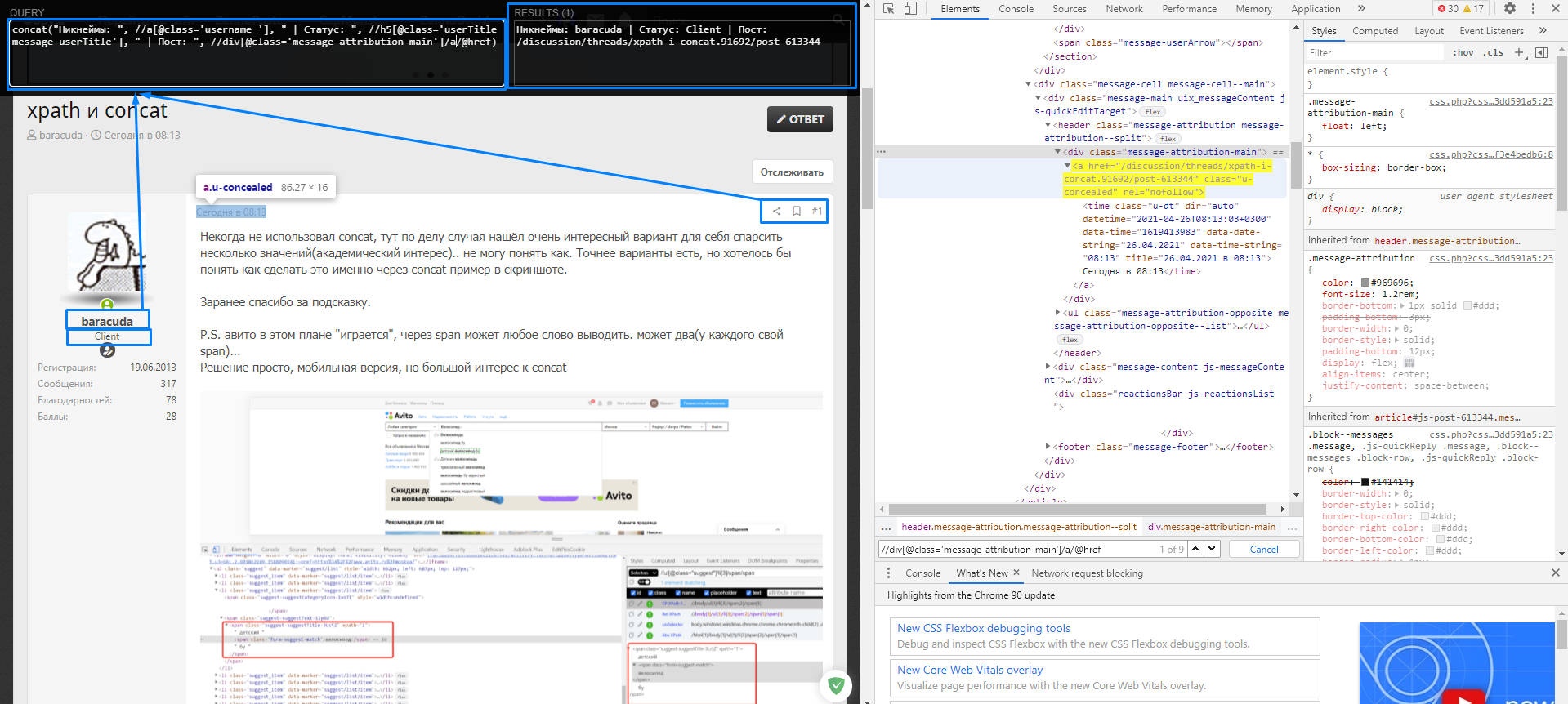Bookmark the post using bookmark icon
This screenshot has height=704, width=1568.
797,212
